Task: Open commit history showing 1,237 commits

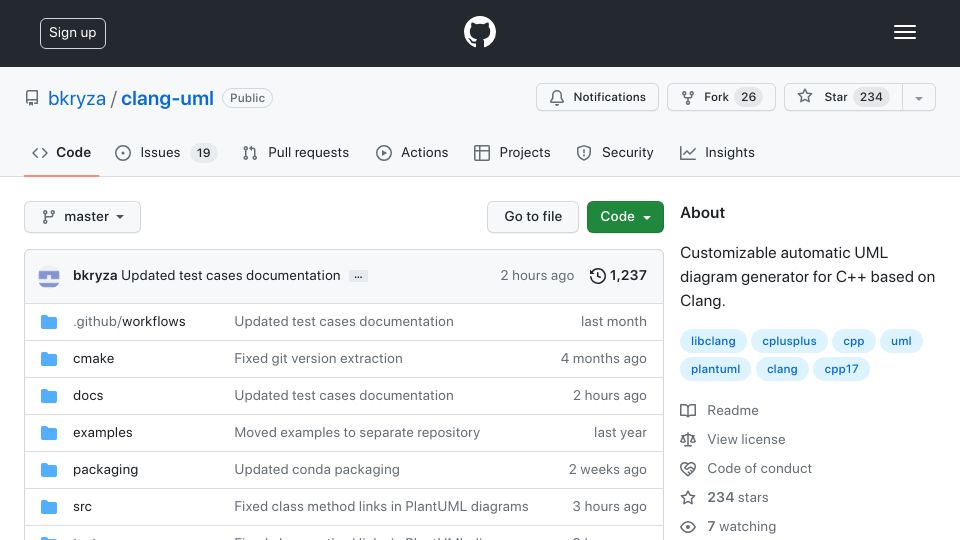Action: [618, 276]
